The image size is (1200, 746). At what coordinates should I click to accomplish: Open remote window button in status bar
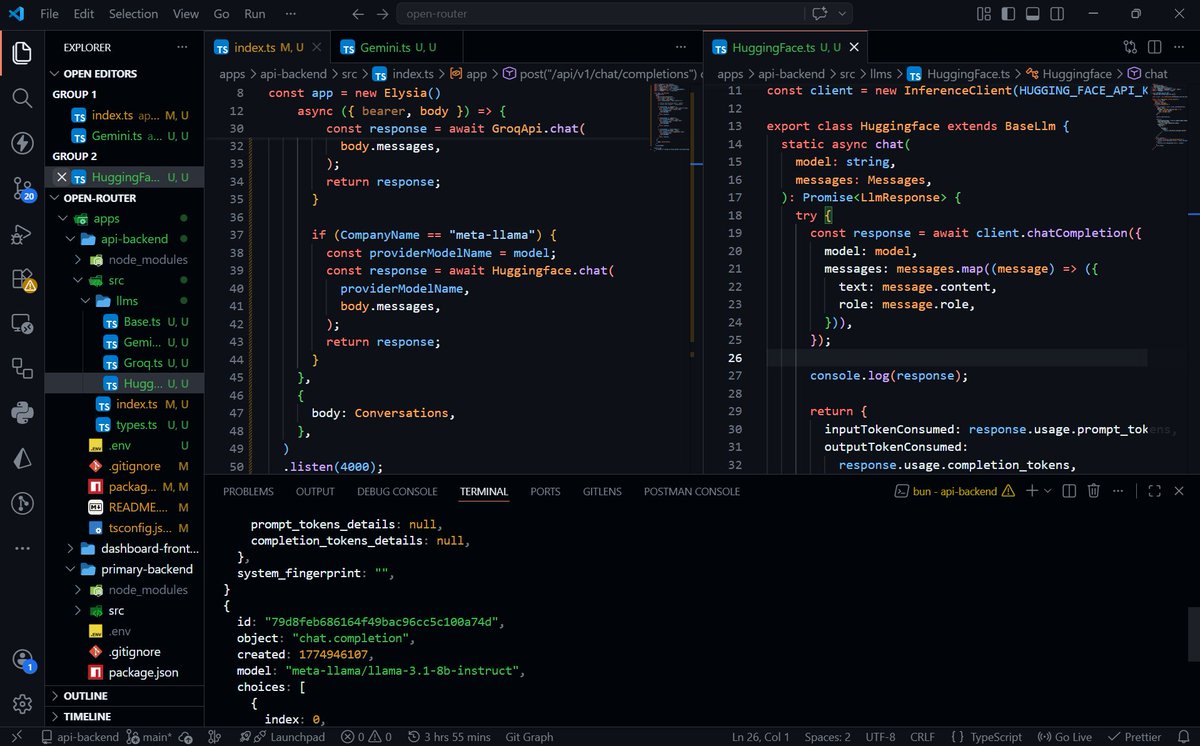point(19,737)
